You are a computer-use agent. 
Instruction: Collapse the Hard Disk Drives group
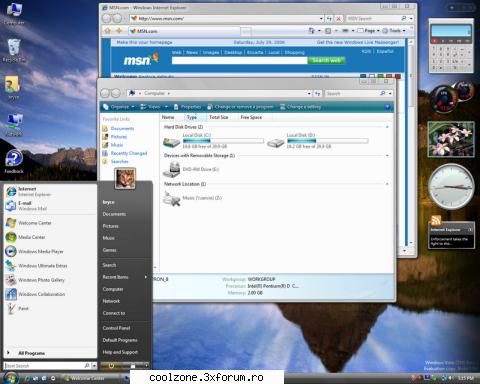(x=387, y=127)
